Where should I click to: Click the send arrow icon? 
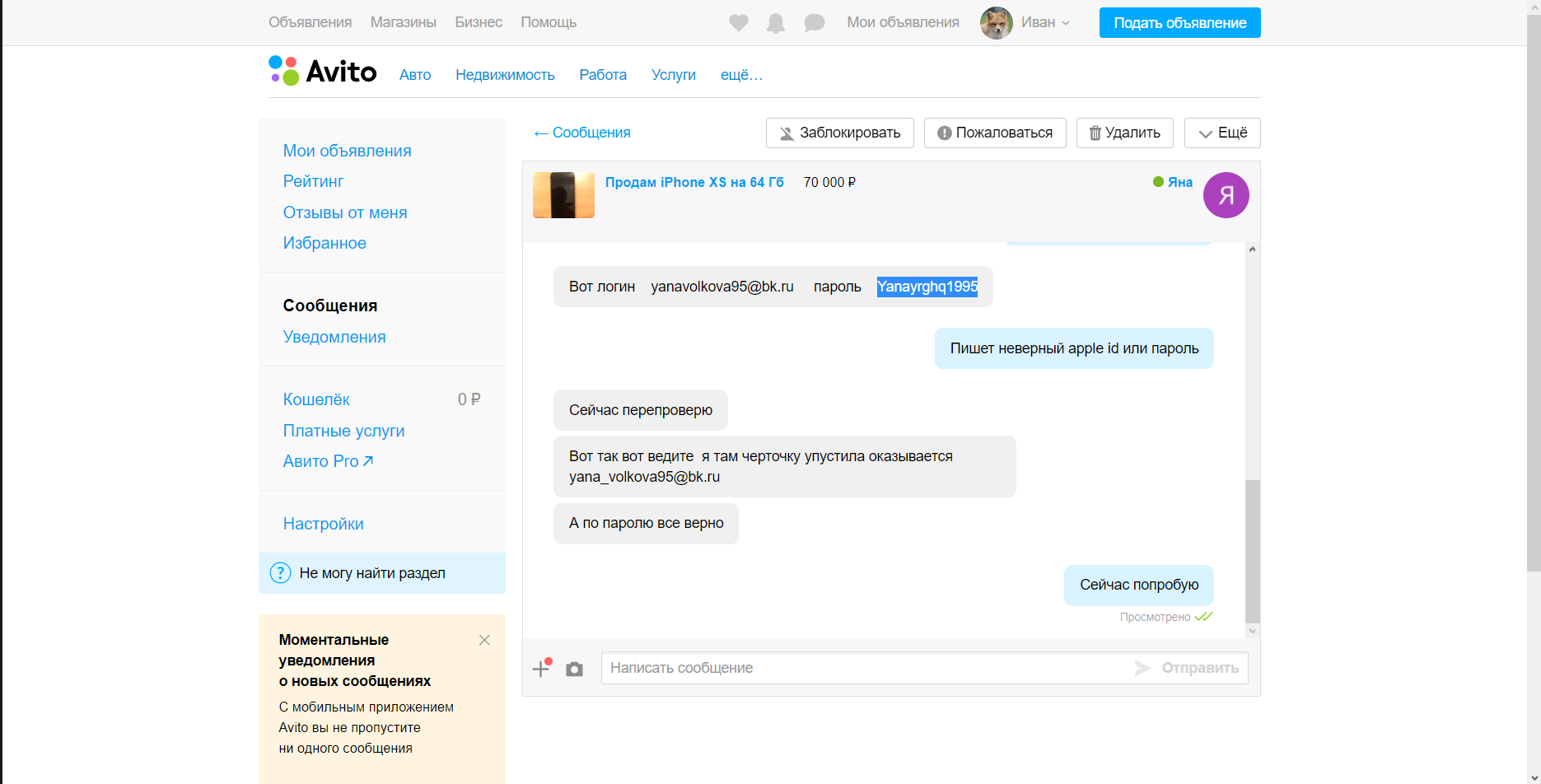[x=1142, y=668]
